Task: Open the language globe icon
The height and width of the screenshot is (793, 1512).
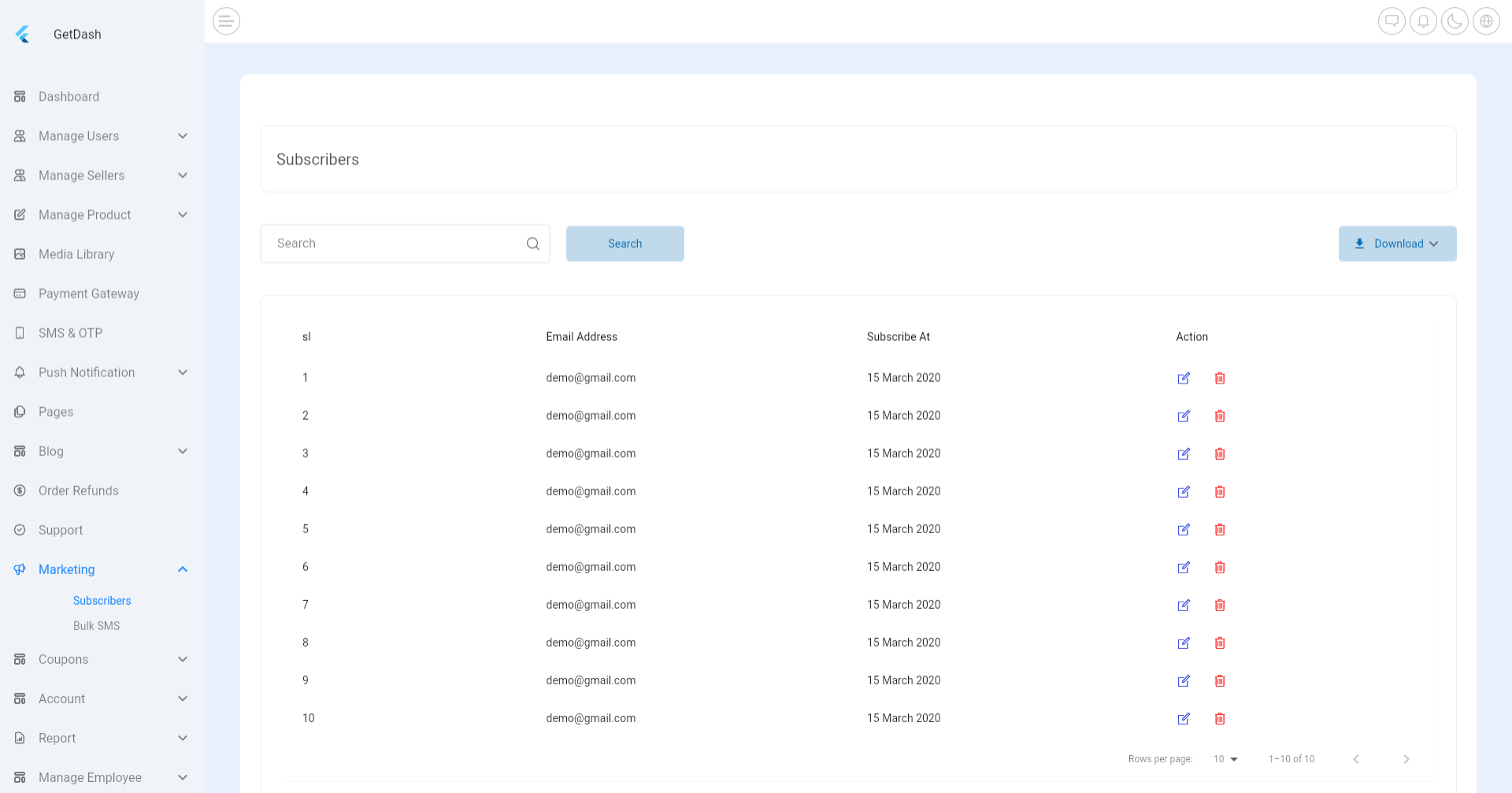Action: [x=1486, y=21]
